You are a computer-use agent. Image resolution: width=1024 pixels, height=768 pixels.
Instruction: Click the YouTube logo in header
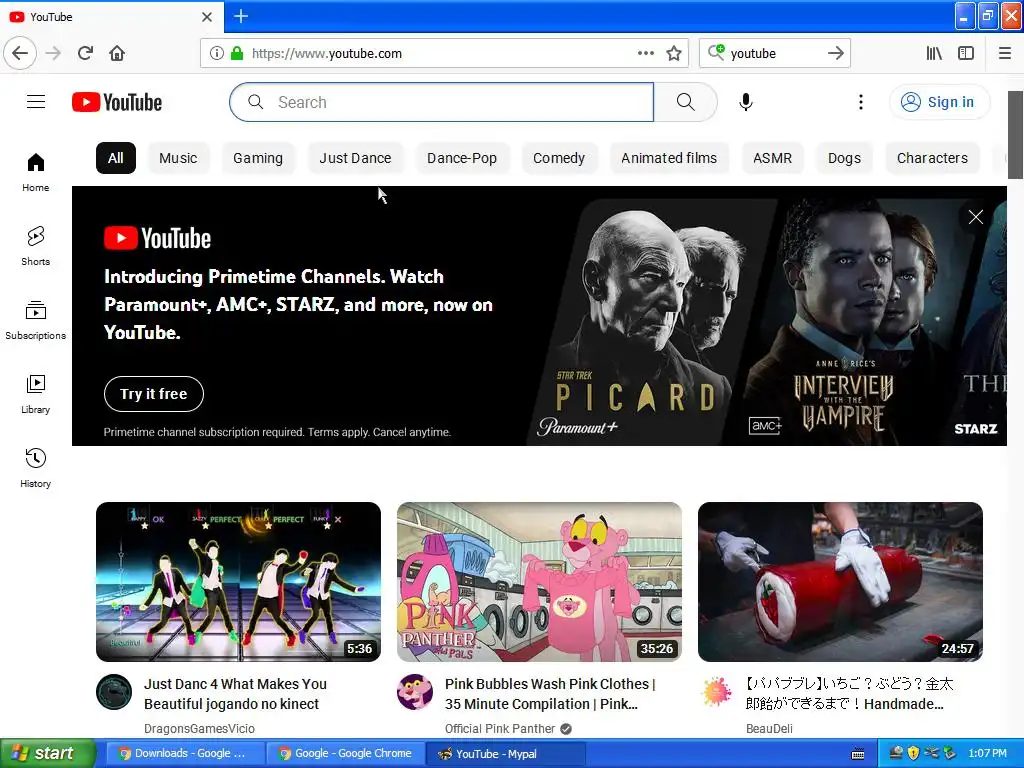[117, 103]
